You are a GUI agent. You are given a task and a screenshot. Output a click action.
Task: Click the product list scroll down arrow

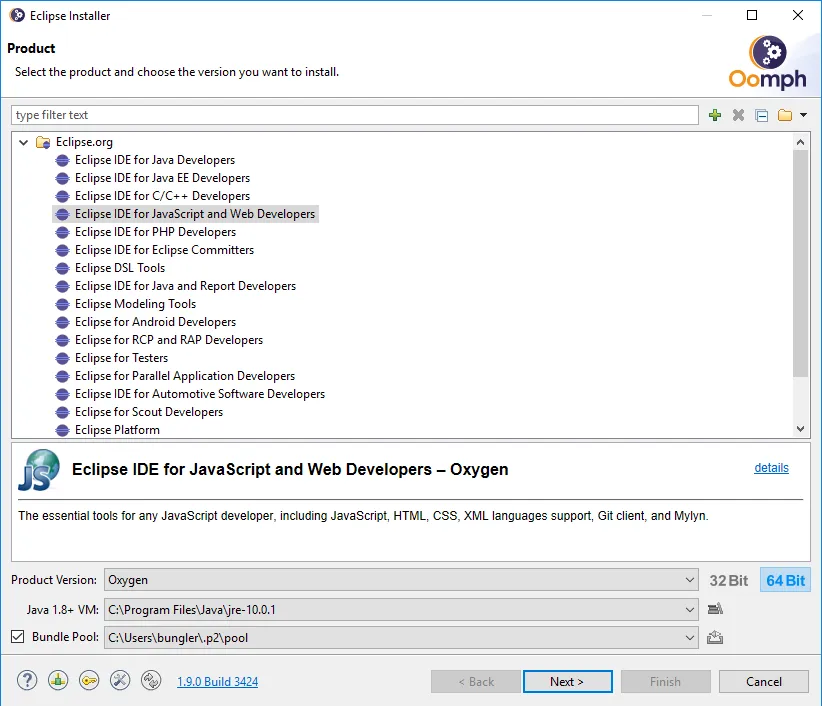(x=800, y=429)
